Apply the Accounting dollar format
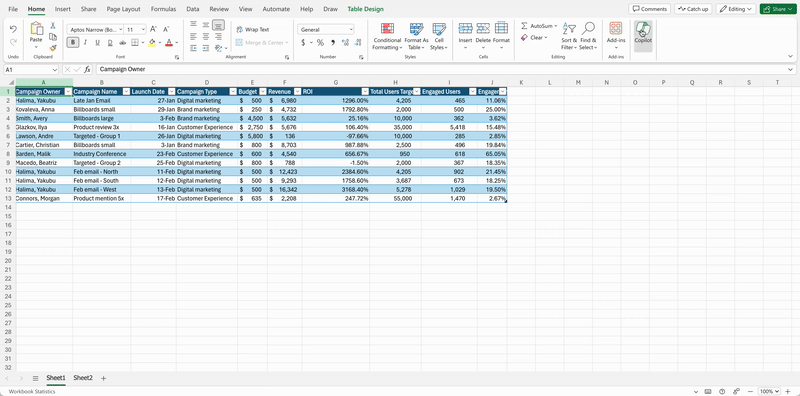The image size is (800, 396). 303,42
